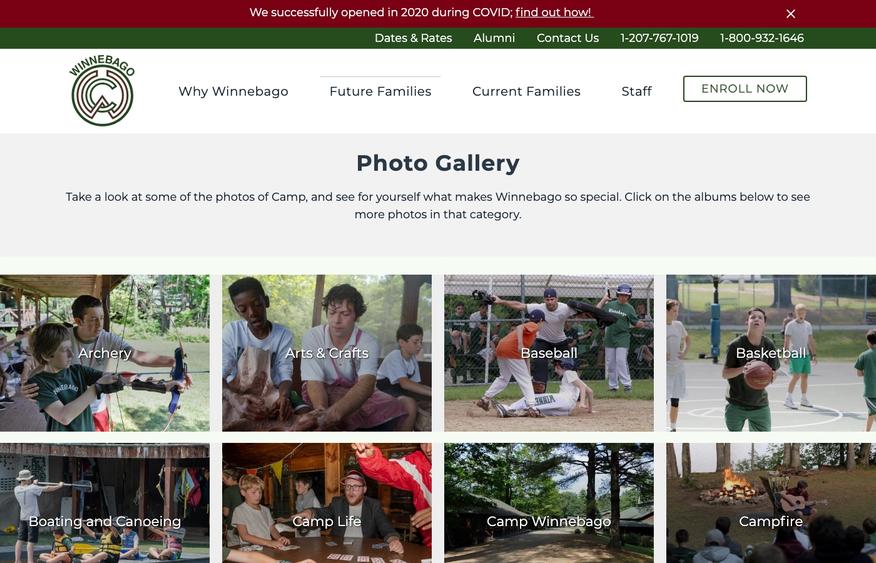The height and width of the screenshot is (563, 876).
Task: Select the Staff menu item
Action: 636,91
